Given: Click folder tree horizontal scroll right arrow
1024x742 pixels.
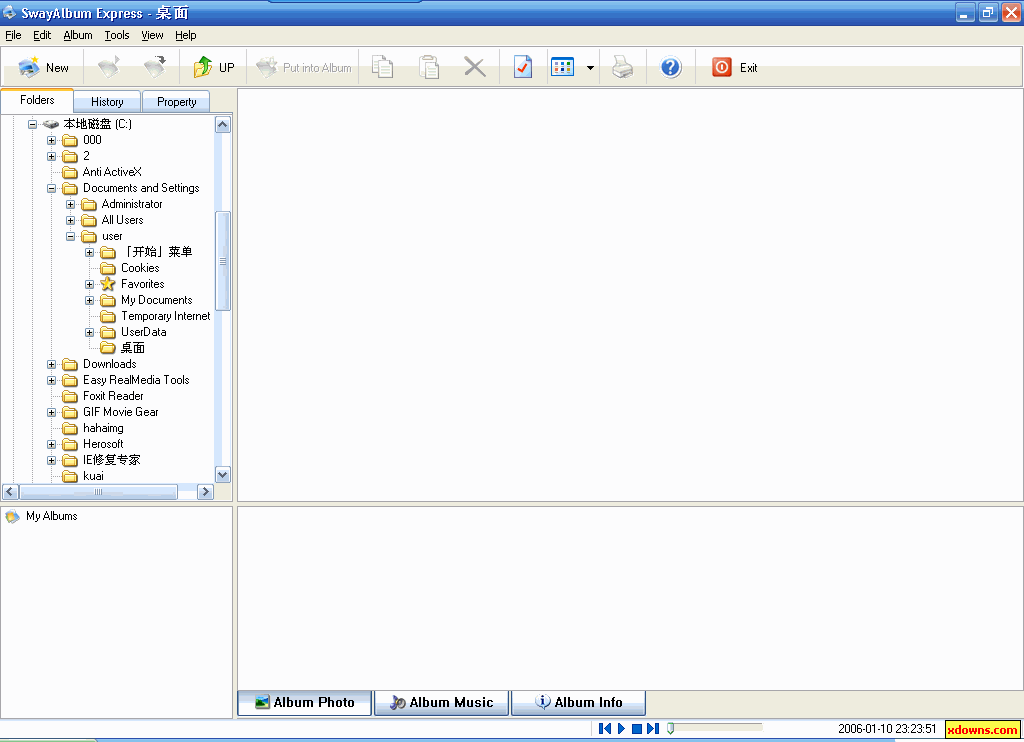Looking at the screenshot, I should [205, 492].
